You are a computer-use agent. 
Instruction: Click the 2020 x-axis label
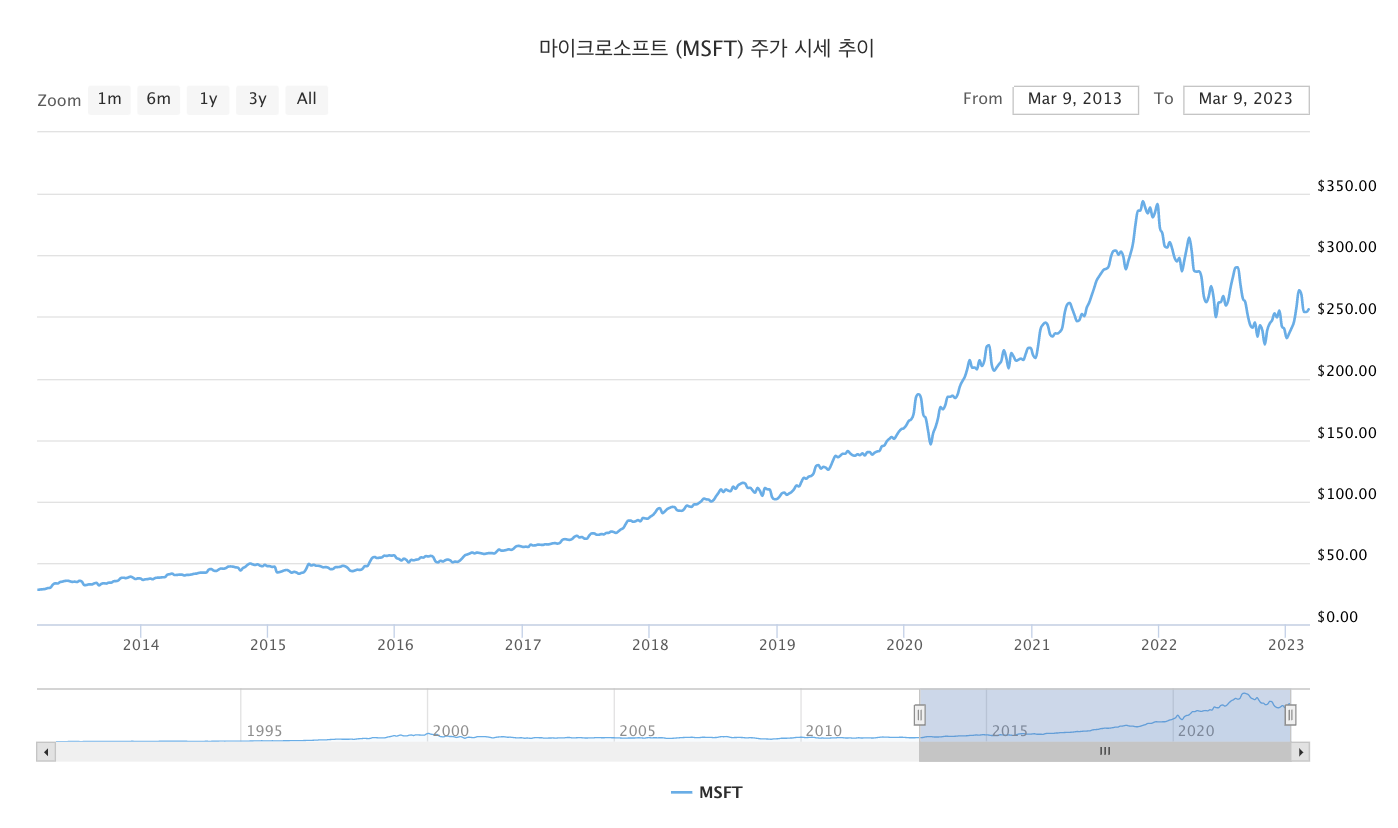[903, 645]
